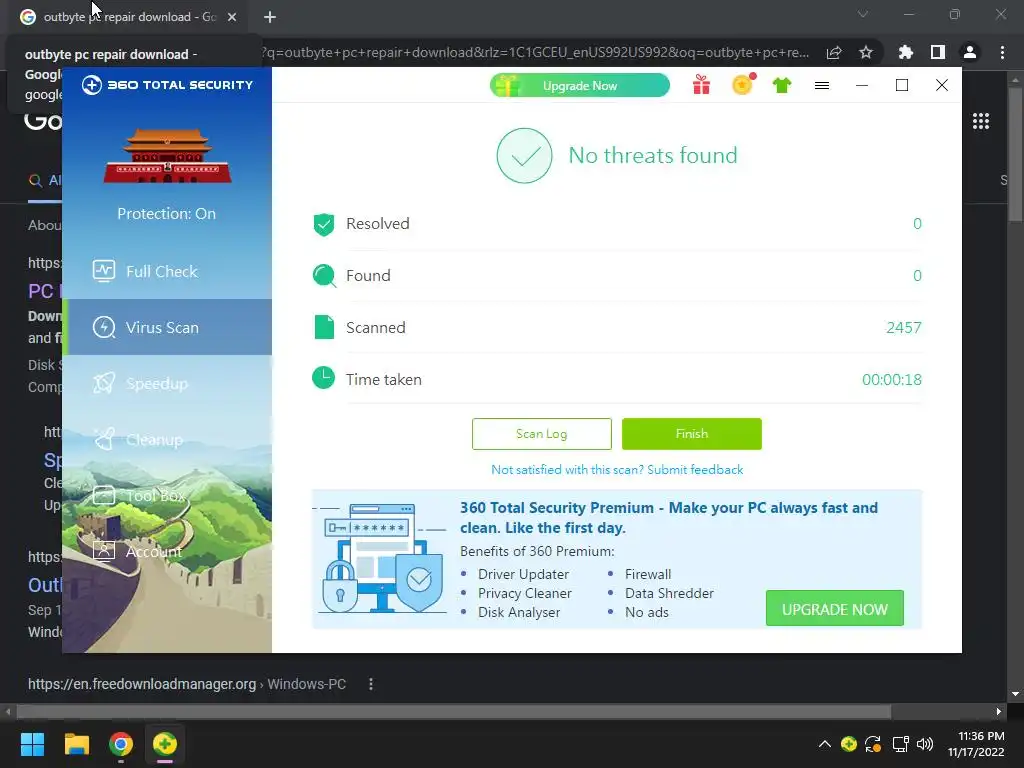Click the Resolved shield icon
Image resolution: width=1024 pixels, height=768 pixels.
(x=323, y=224)
